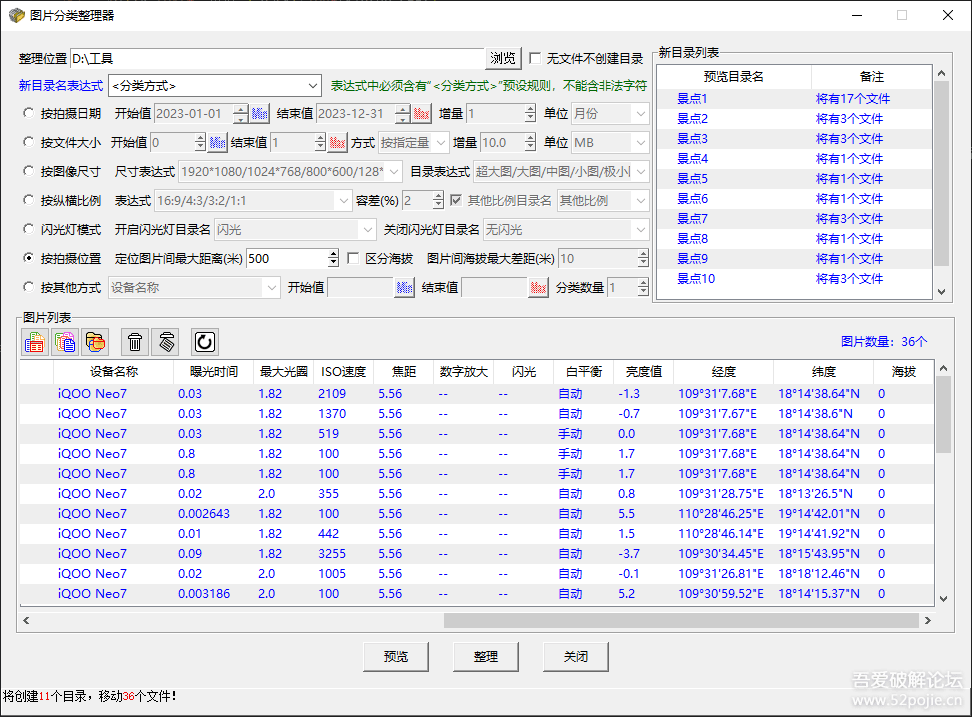Image resolution: width=972 pixels, height=717 pixels.
Task: Click the delete trash icon in image list toolbar
Action: 134,341
